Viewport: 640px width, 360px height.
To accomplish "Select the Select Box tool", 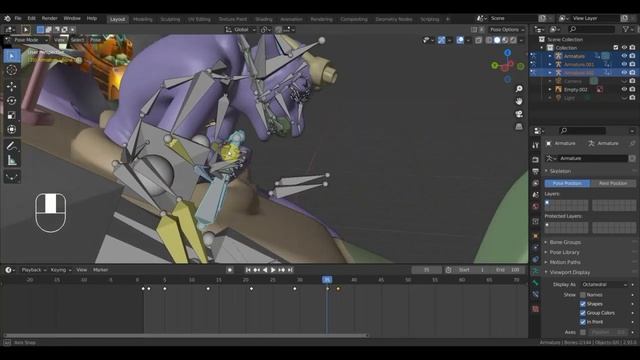I will click(x=12, y=56).
